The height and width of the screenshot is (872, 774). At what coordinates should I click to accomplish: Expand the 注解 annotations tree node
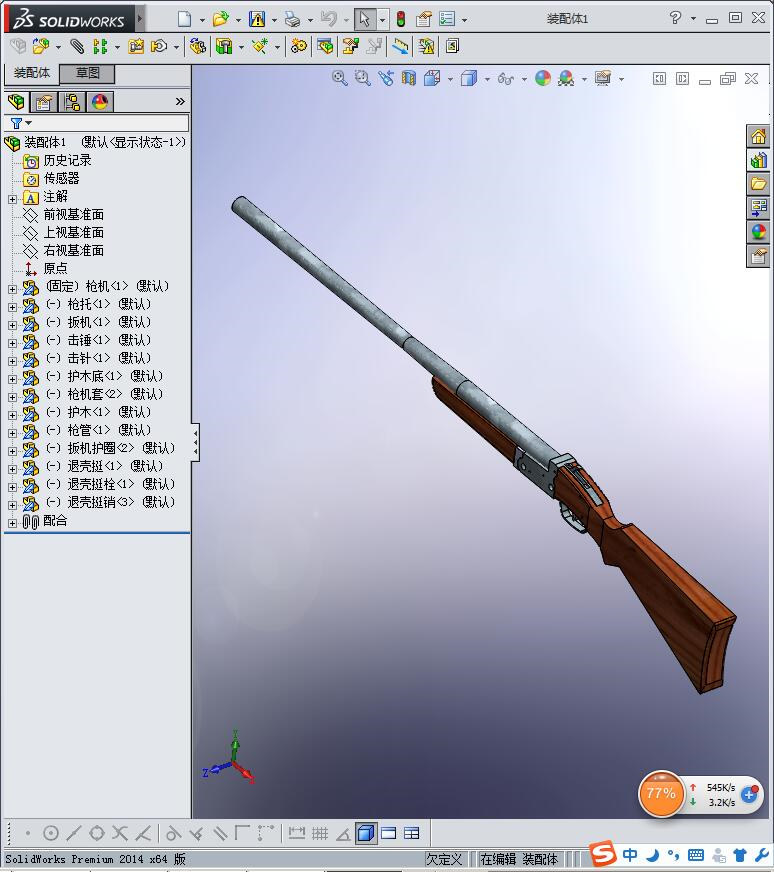point(12,199)
